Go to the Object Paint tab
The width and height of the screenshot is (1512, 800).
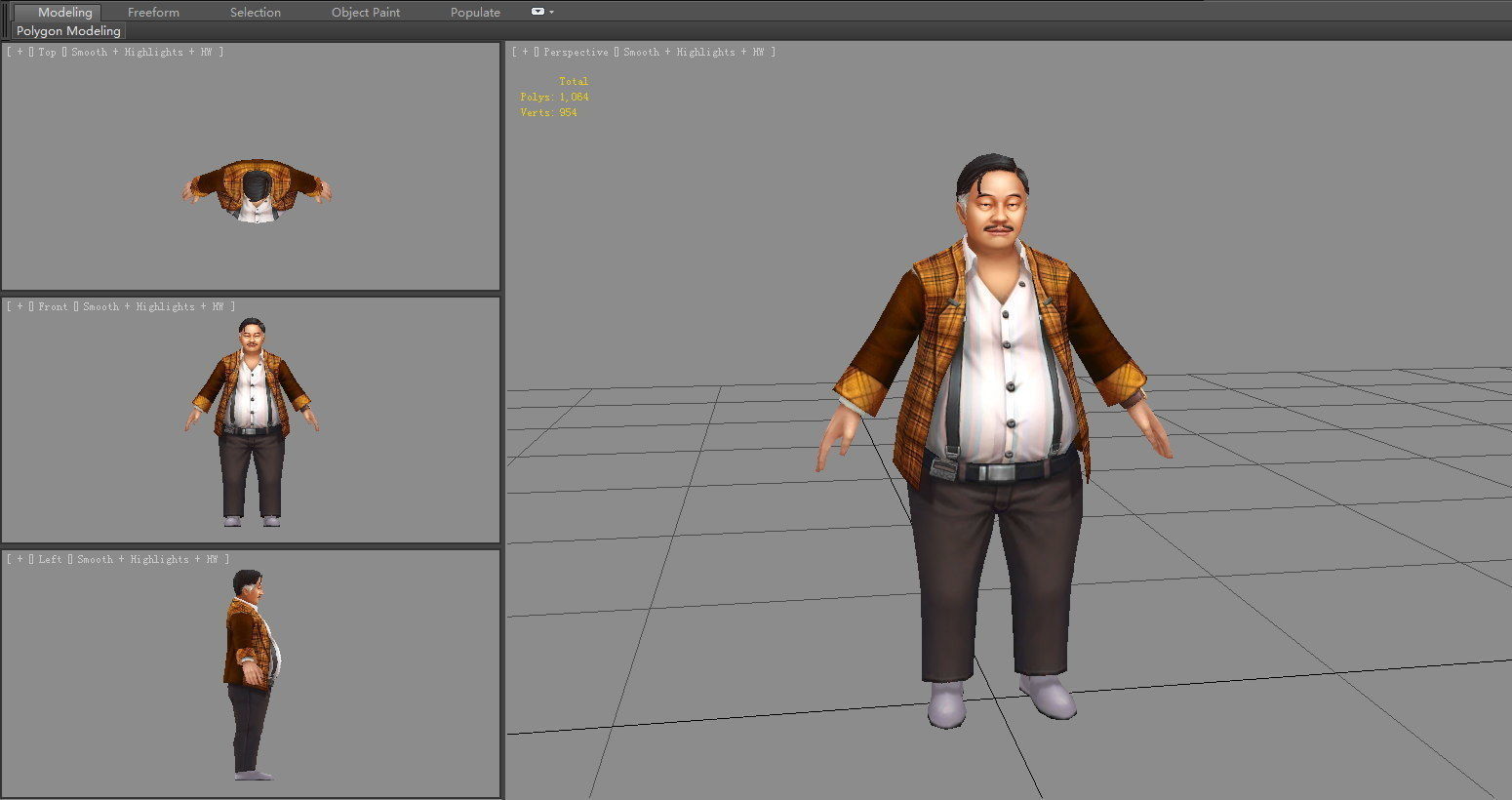[366, 13]
